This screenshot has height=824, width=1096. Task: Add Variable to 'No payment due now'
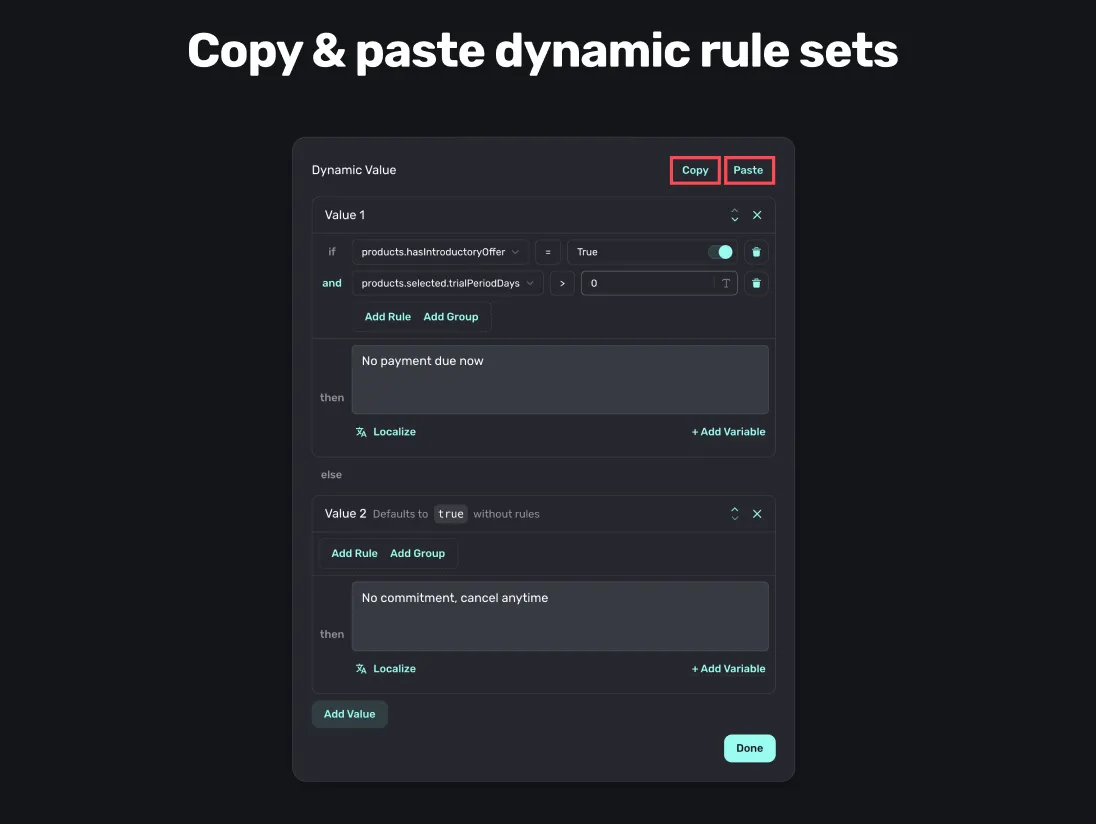click(728, 432)
